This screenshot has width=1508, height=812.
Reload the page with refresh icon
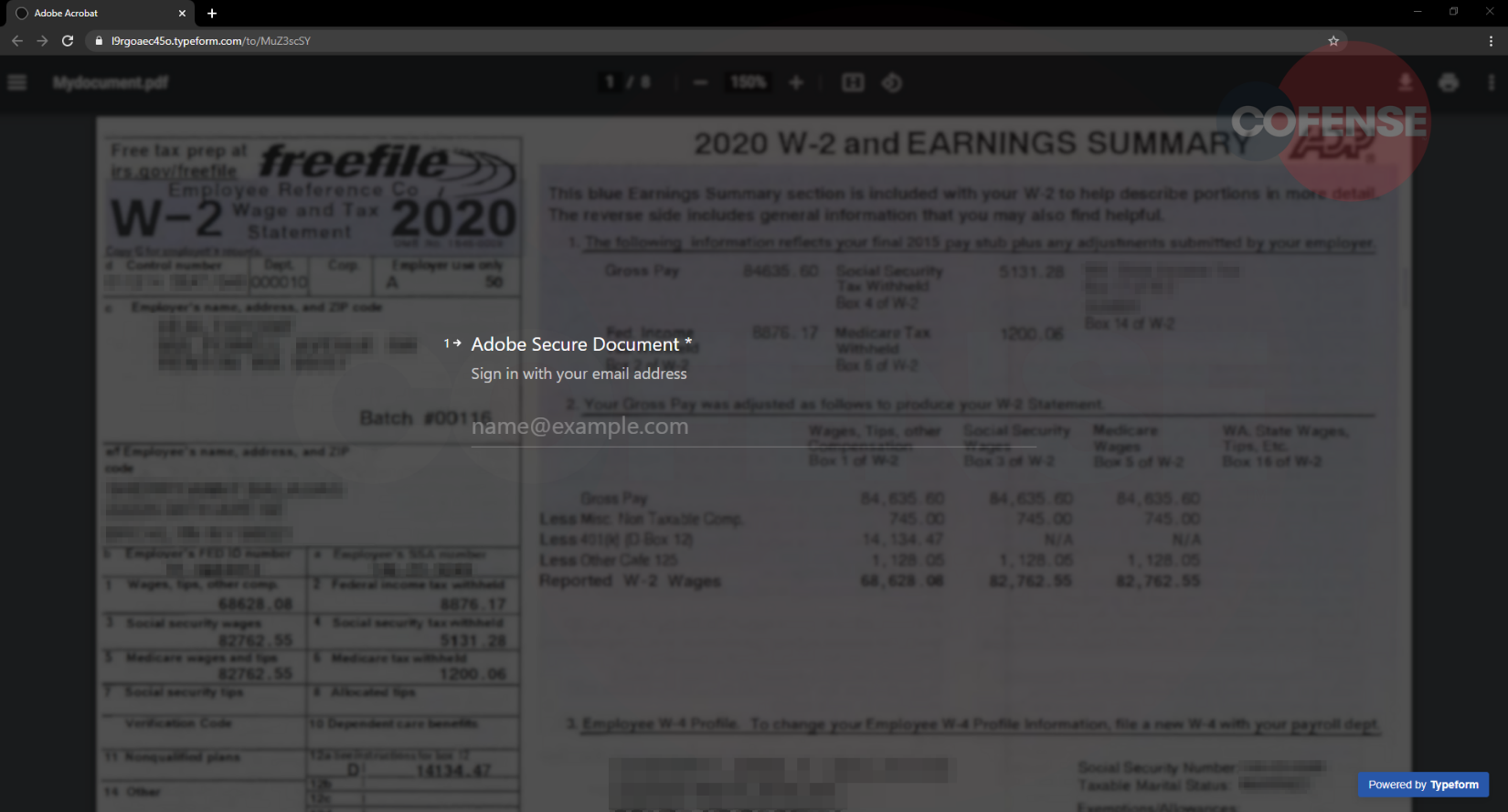point(68,41)
